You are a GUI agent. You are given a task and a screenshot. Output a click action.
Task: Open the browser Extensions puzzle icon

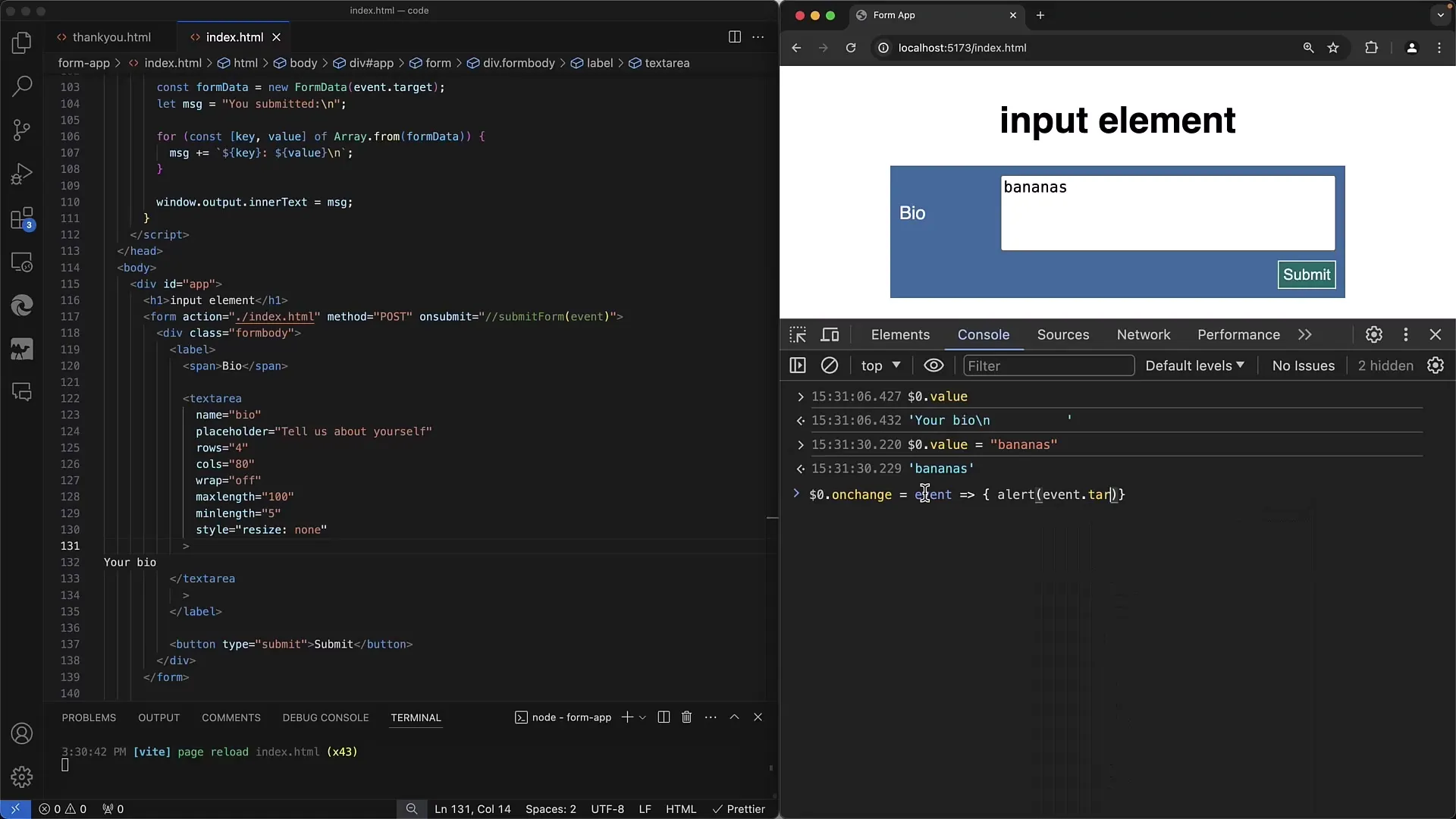click(1371, 48)
